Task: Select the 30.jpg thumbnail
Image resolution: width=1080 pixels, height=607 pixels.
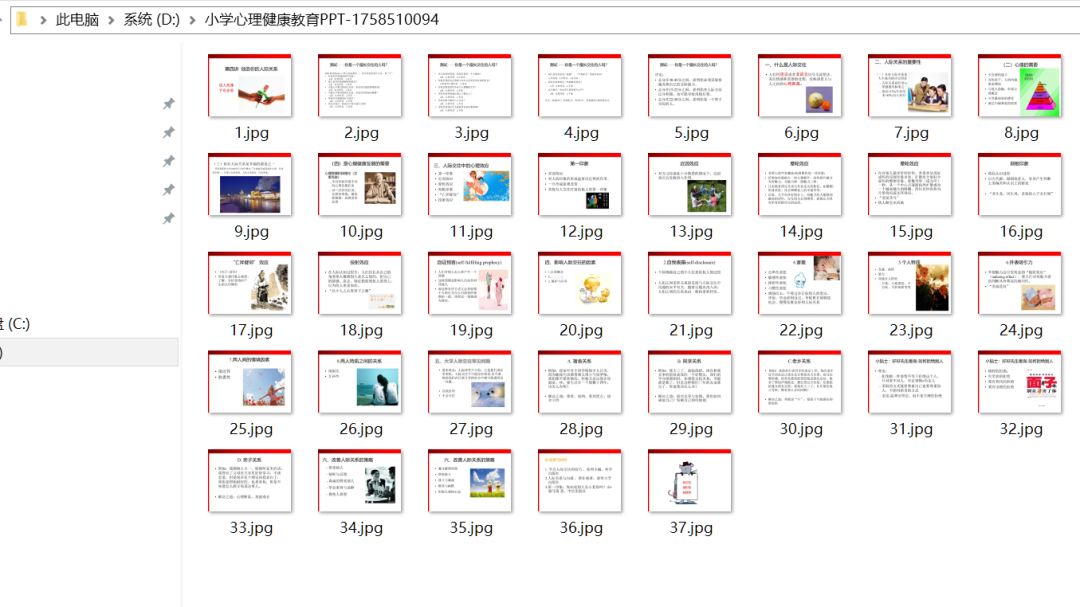Action: [800, 382]
